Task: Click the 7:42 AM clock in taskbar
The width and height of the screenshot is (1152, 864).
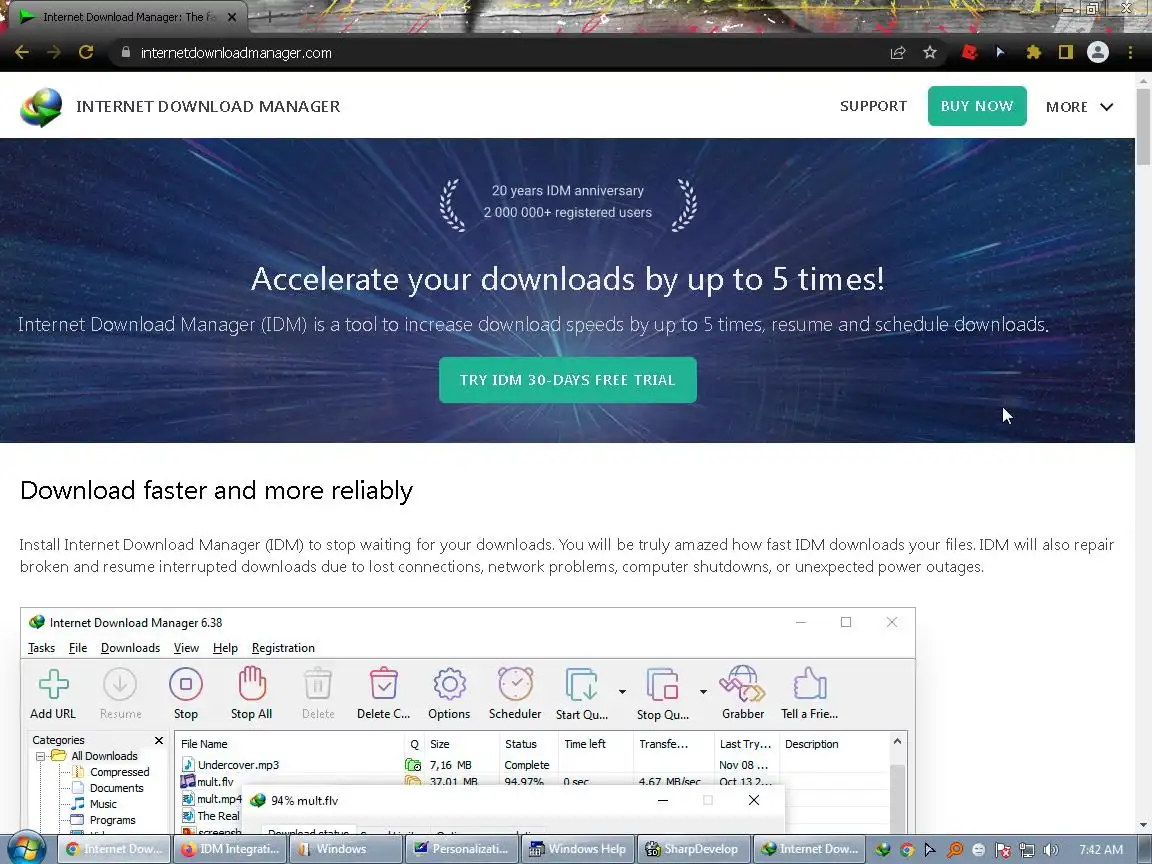Action: [x=1101, y=849]
